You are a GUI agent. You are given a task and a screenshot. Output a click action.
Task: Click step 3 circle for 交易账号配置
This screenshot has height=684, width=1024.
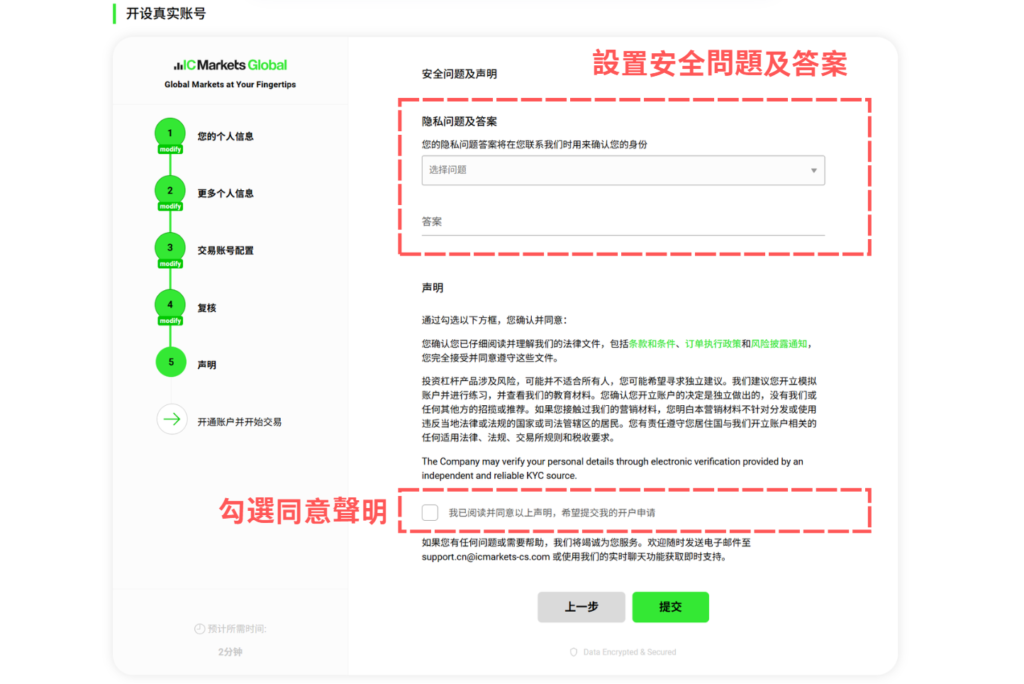171,248
